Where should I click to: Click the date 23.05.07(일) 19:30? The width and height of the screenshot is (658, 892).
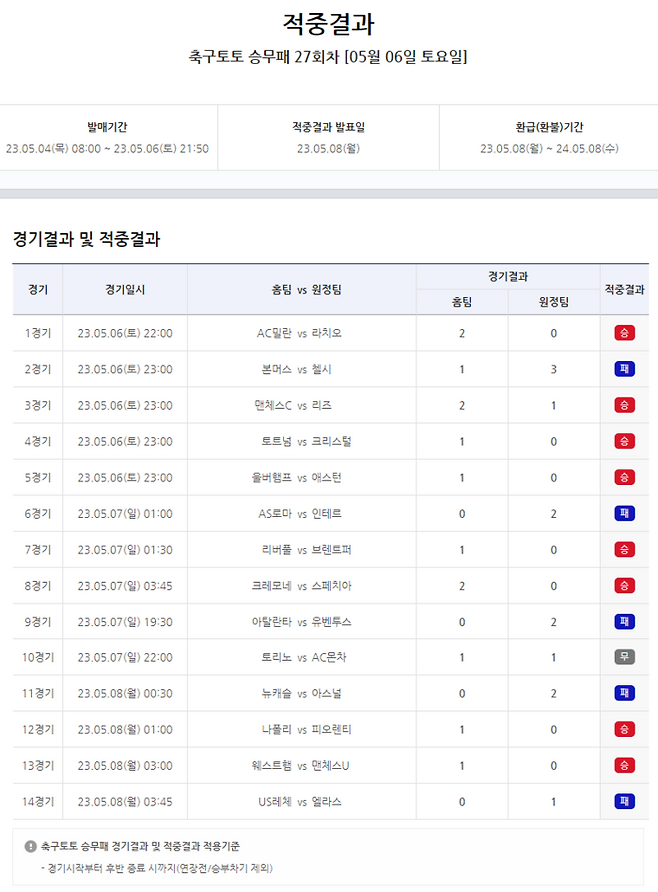[x=125, y=622]
